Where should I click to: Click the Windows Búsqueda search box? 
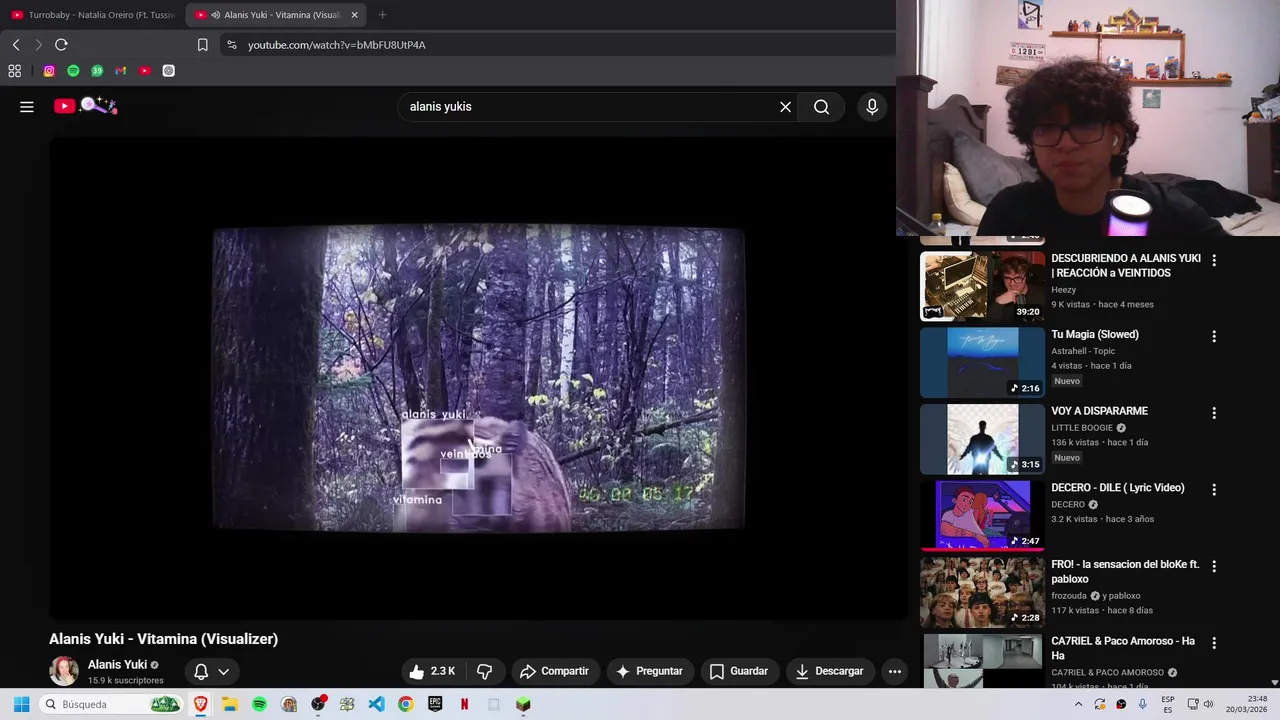112,704
